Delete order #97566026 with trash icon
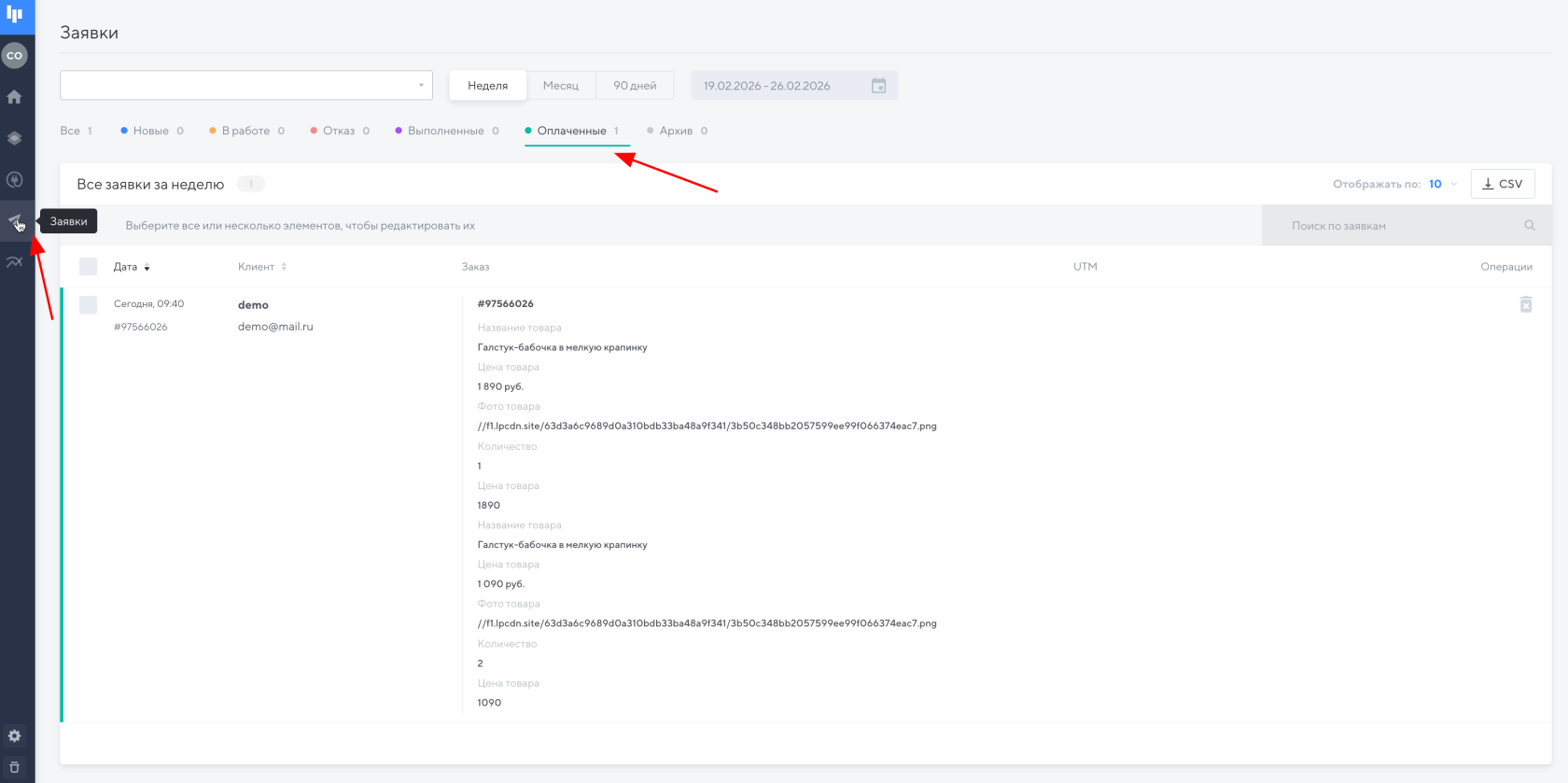The image size is (1568, 783). click(1525, 304)
